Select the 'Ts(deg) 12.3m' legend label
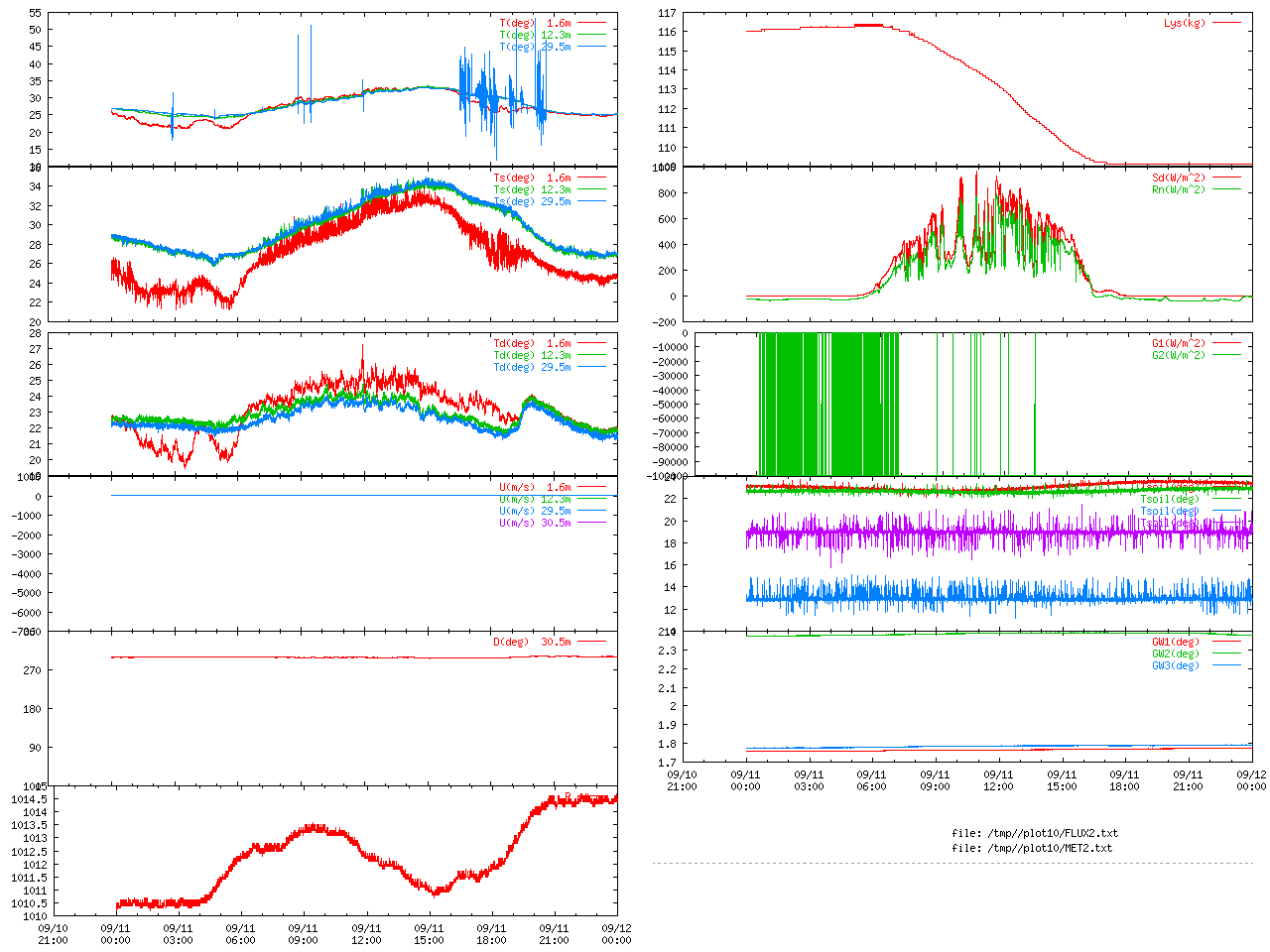 pyautogui.click(x=533, y=190)
